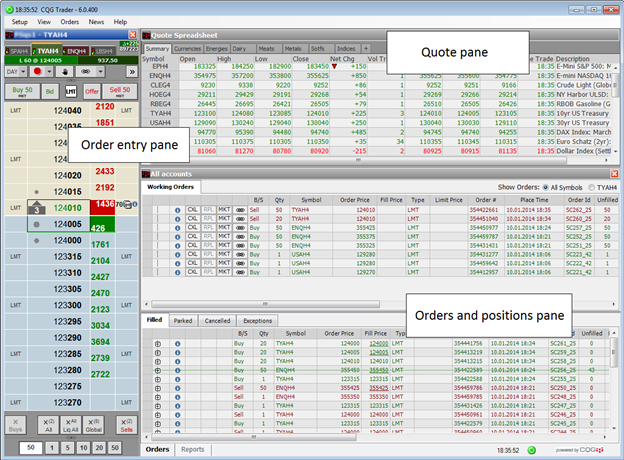624x460 pixels.
Task: Open the View menu
Action: [x=44, y=22]
